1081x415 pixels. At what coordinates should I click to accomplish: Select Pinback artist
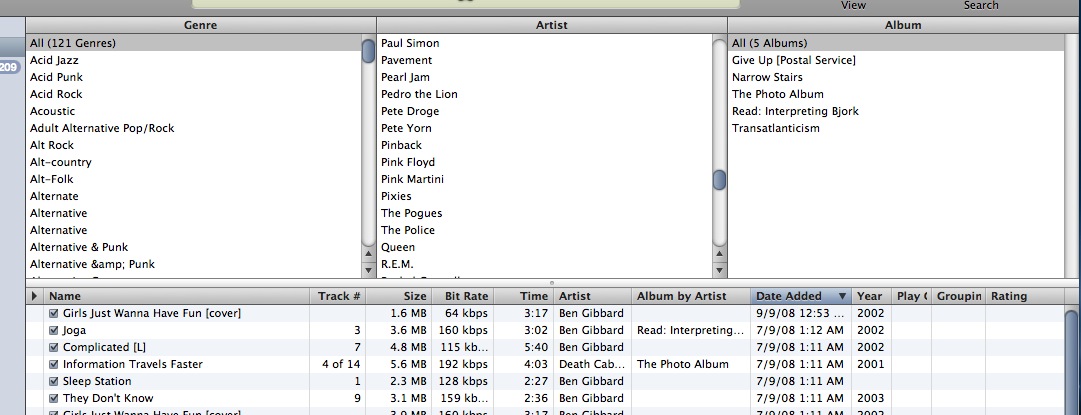[545, 145]
